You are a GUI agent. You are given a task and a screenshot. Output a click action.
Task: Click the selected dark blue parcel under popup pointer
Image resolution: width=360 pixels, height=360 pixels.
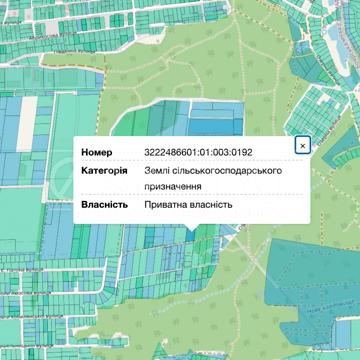[190, 235]
